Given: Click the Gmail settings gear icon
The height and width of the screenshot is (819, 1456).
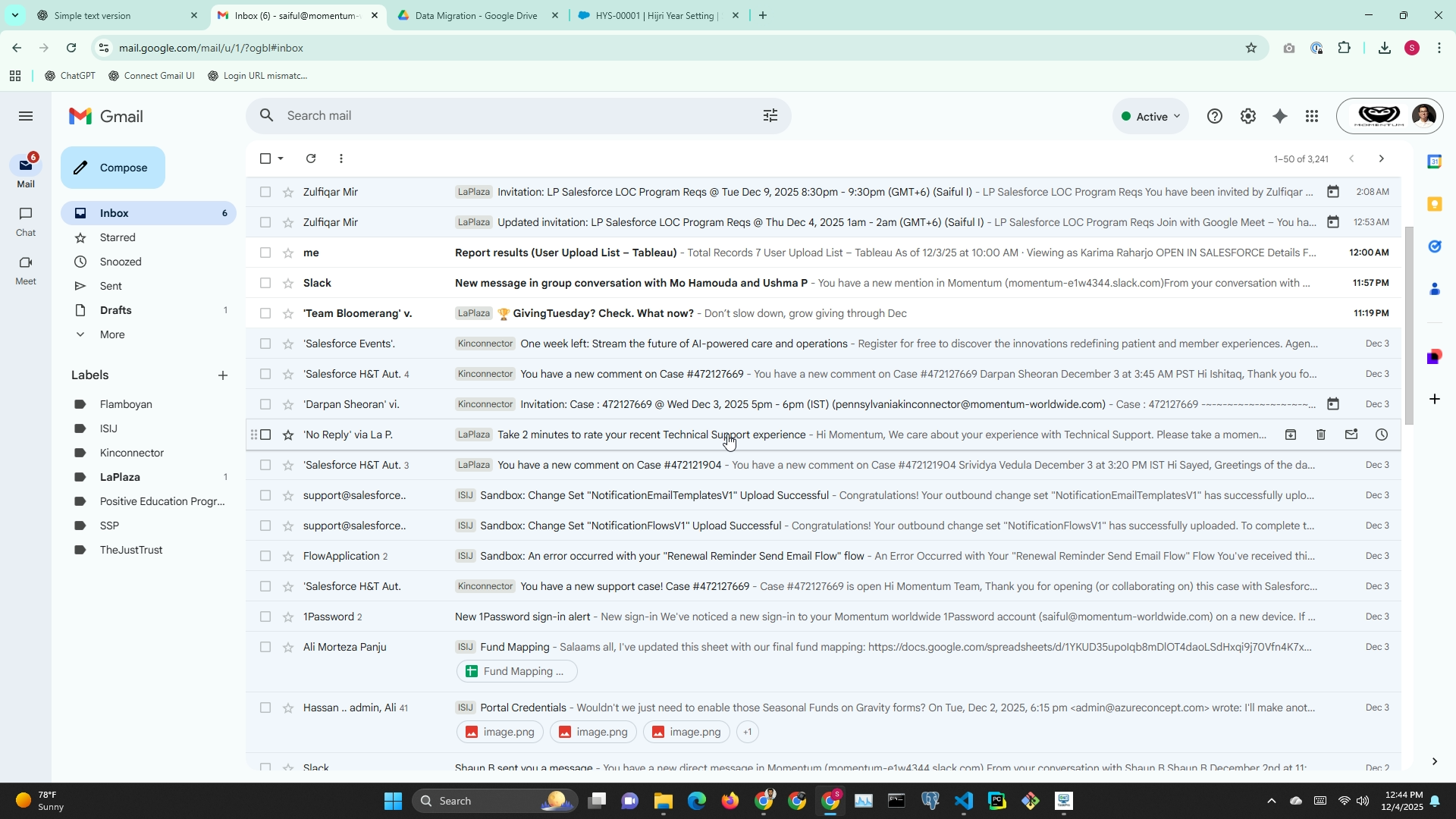Looking at the screenshot, I should [1247, 116].
